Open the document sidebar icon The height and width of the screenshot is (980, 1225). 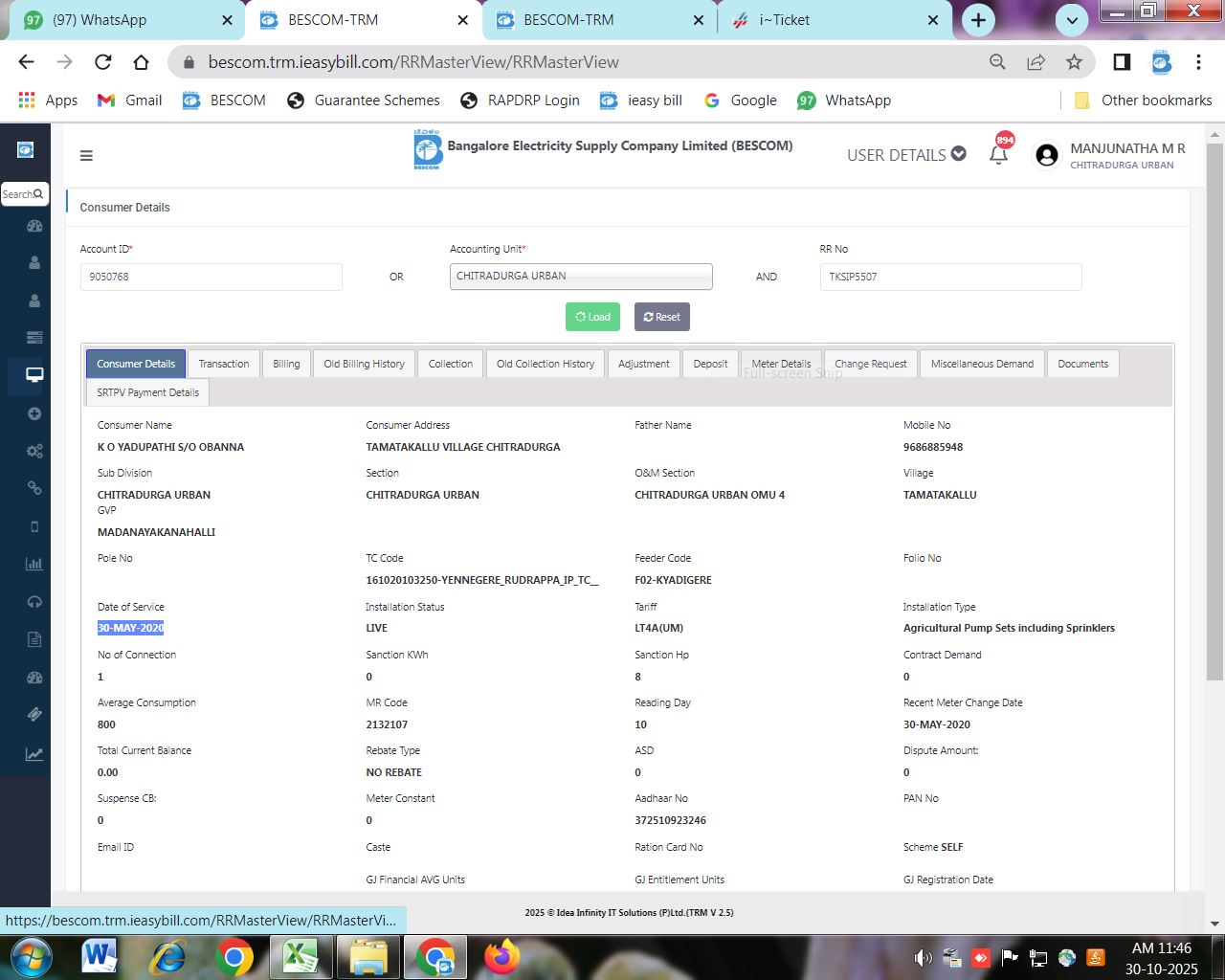(34, 639)
